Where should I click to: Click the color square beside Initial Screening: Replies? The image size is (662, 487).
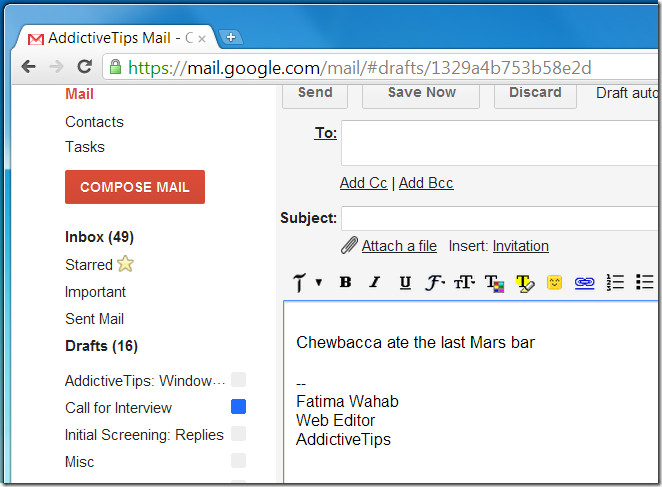[x=238, y=433]
